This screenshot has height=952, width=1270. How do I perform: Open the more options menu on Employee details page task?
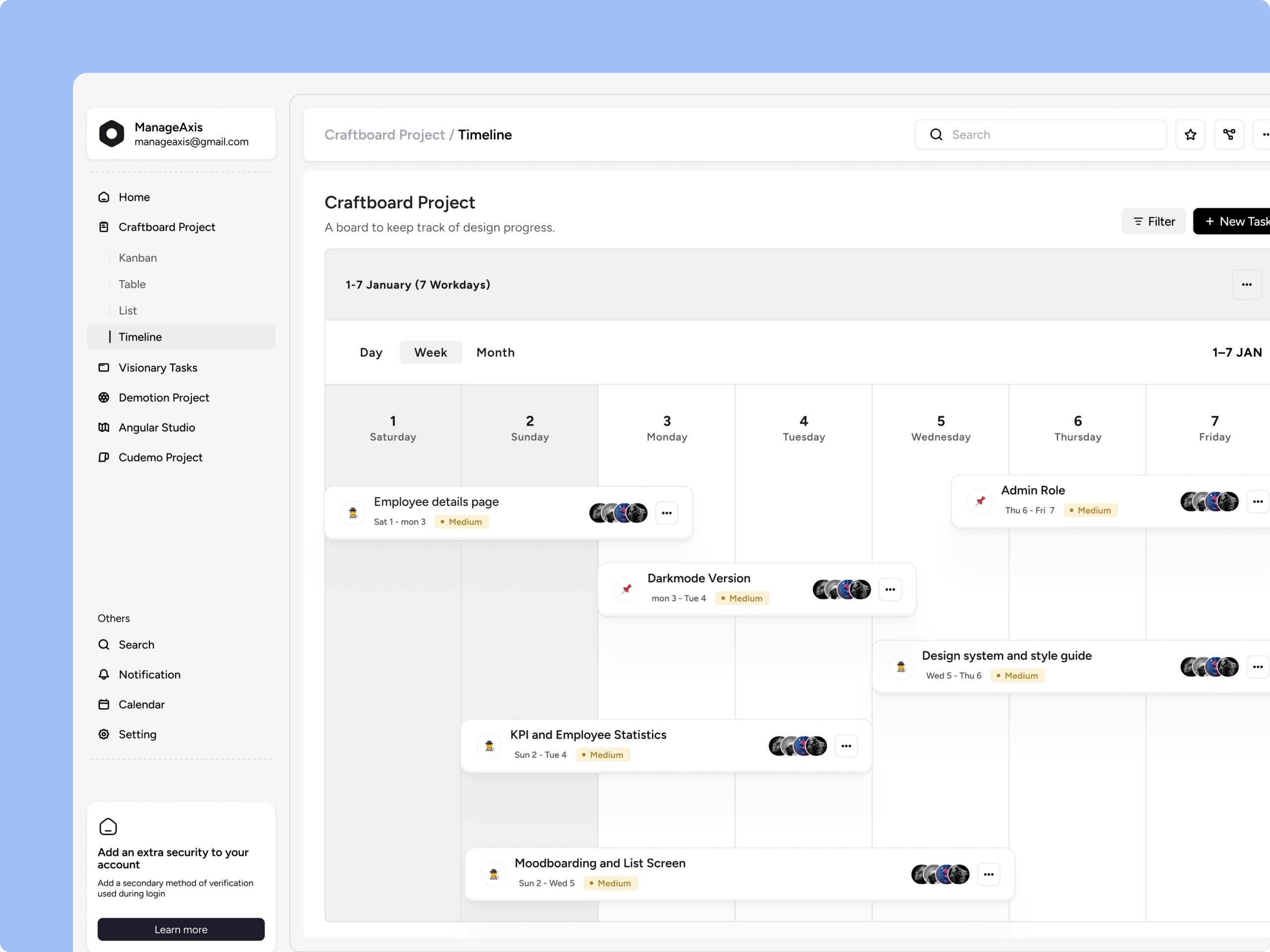667,512
